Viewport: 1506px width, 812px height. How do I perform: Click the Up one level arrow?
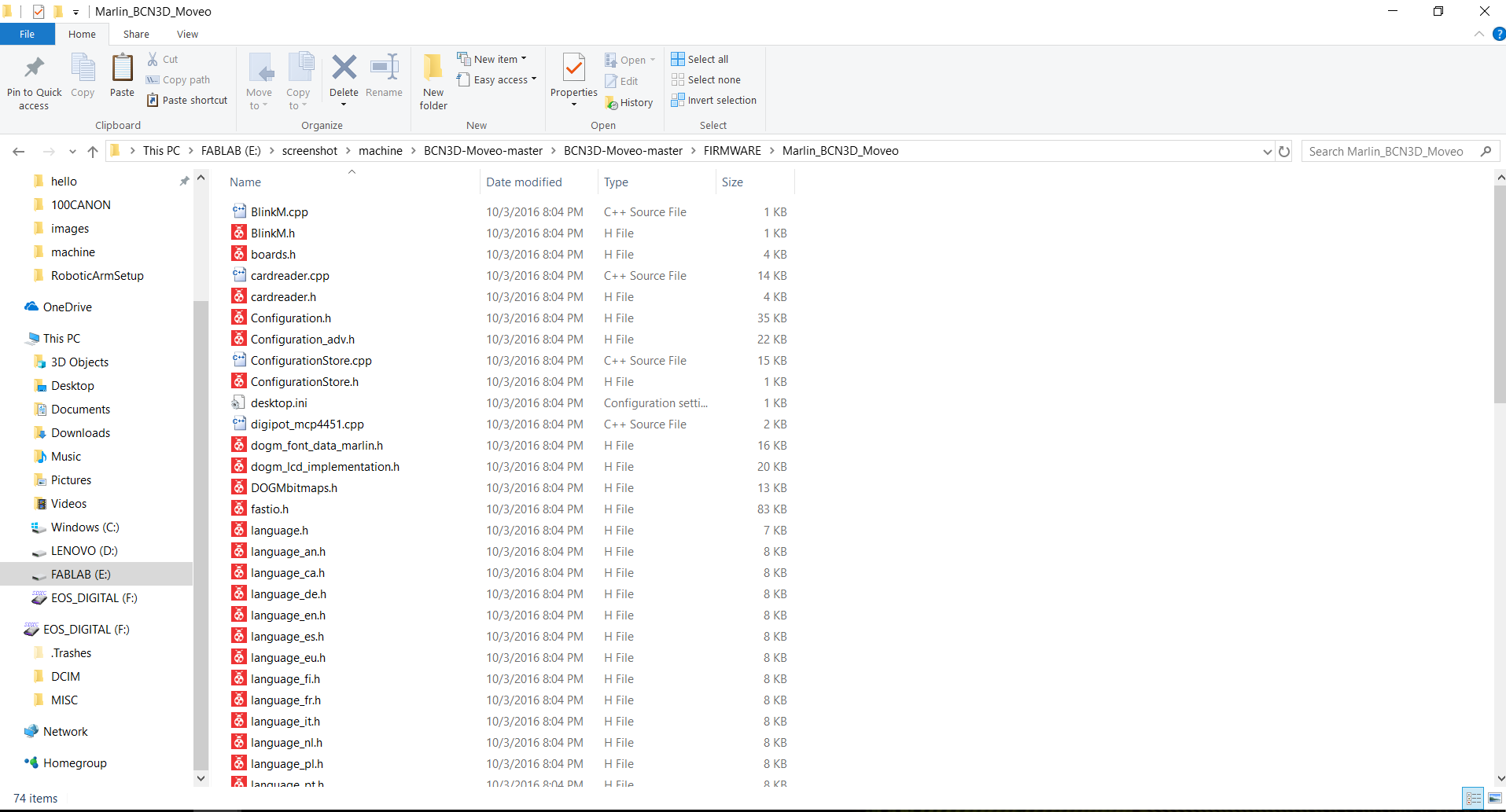pyautogui.click(x=93, y=151)
